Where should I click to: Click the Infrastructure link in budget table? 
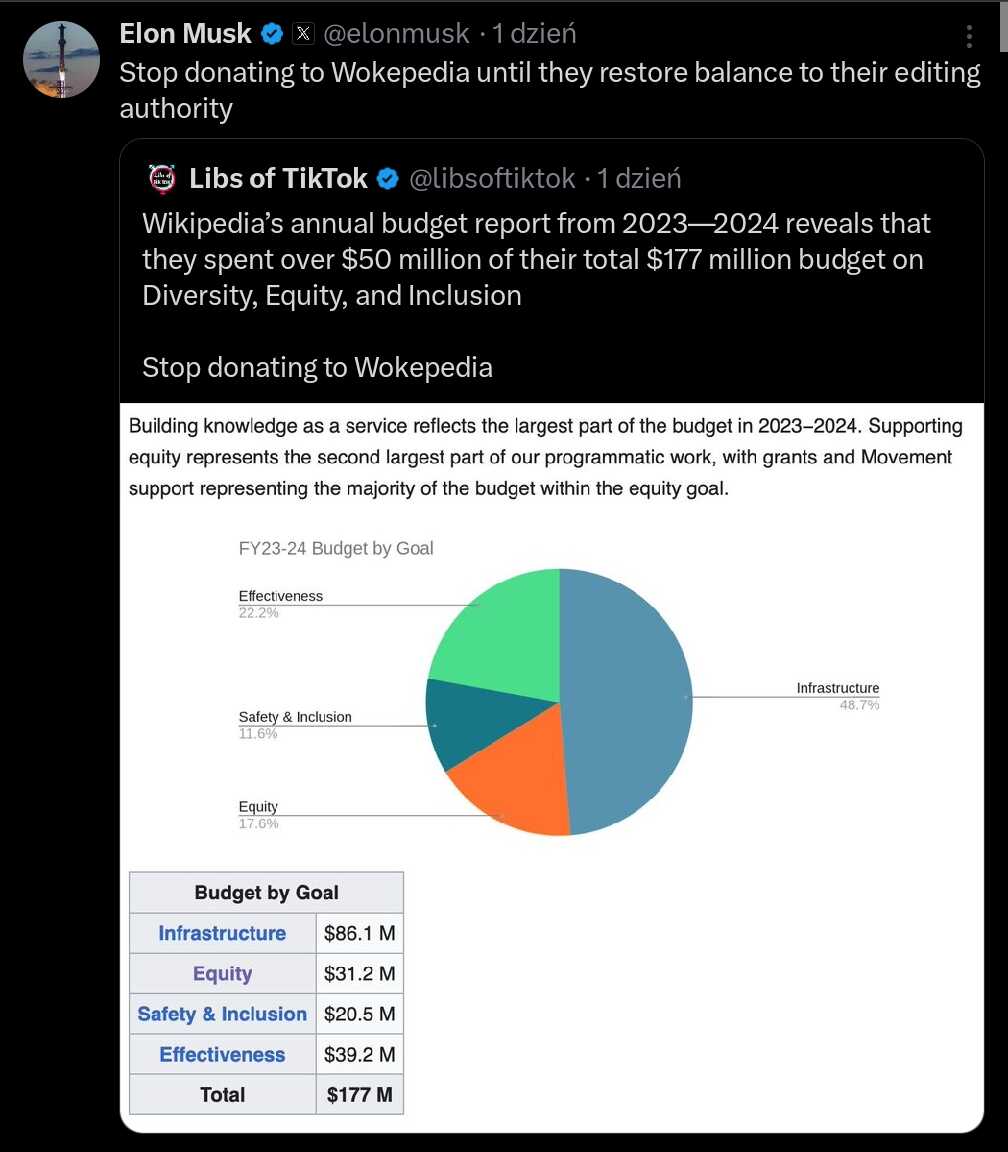coord(222,933)
